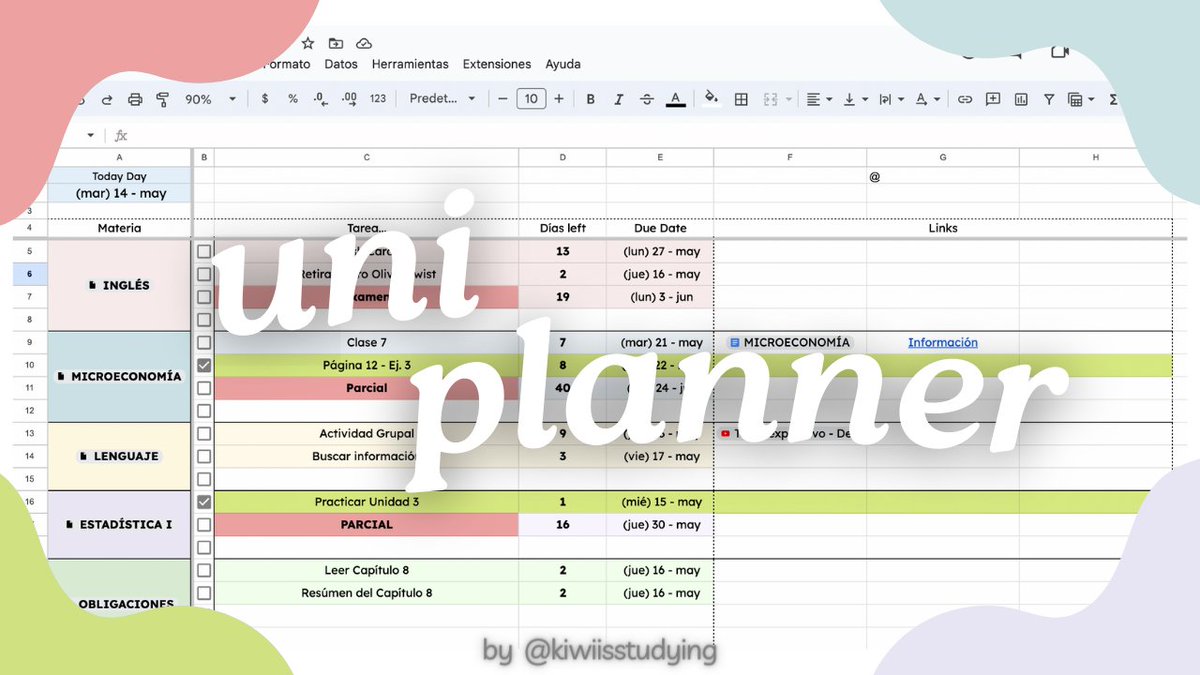The image size is (1200, 675).
Task: Open the borders tool
Action: pyautogui.click(x=741, y=99)
